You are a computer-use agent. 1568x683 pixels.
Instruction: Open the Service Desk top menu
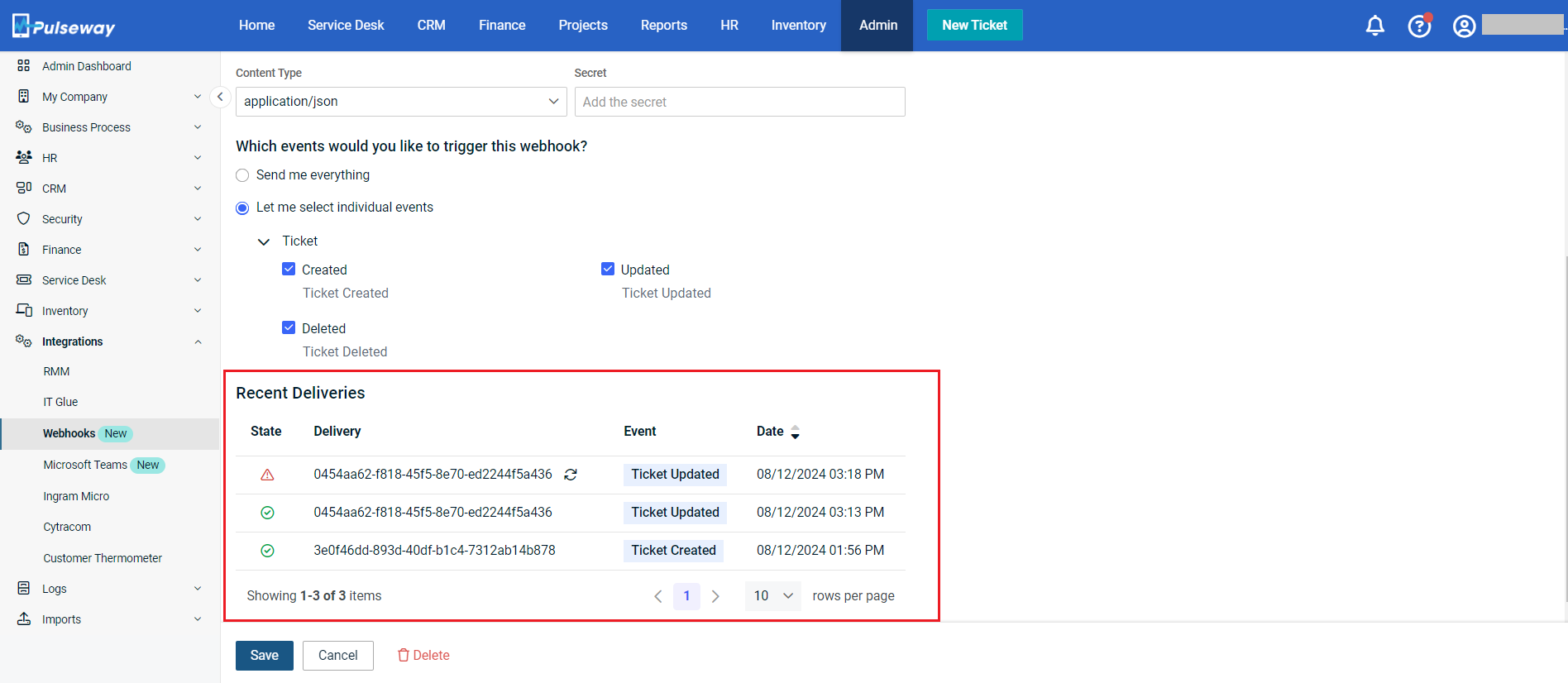pyautogui.click(x=346, y=26)
